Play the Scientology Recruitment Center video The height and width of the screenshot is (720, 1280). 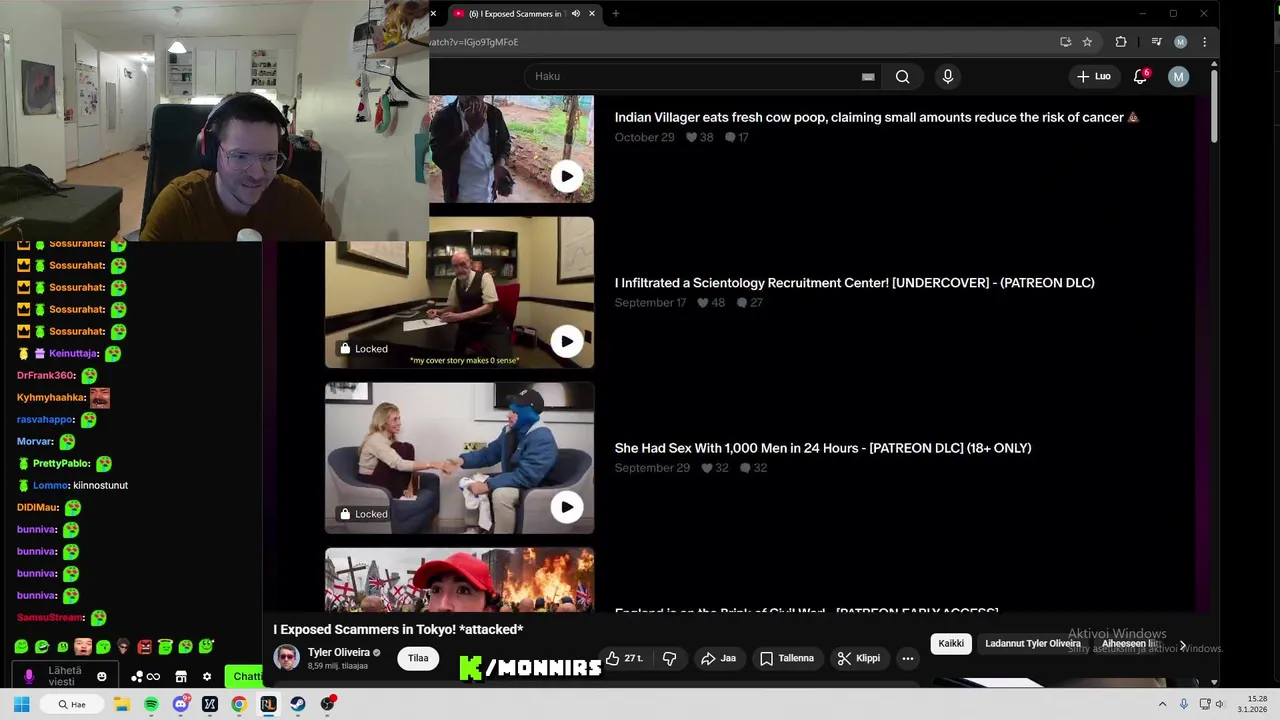click(x=567, y=341)
